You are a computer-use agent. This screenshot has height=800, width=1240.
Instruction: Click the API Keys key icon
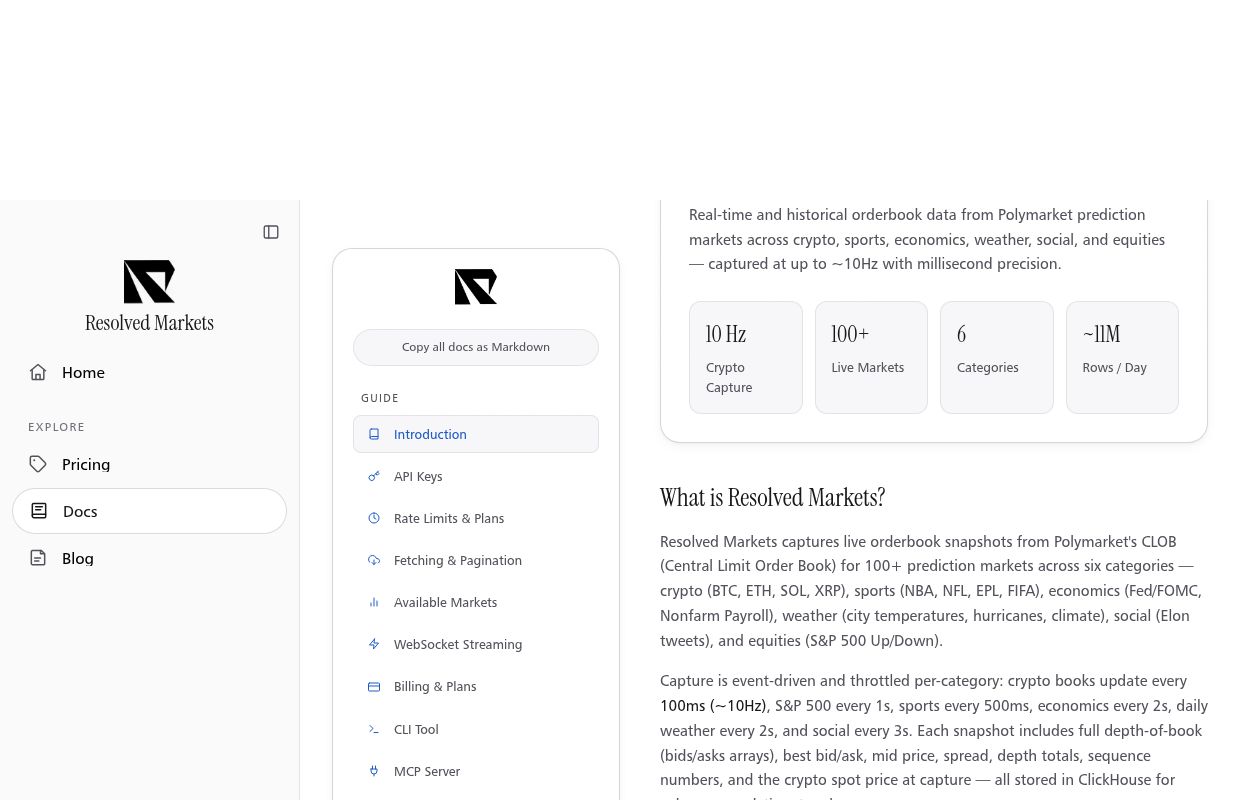[374, 476]
